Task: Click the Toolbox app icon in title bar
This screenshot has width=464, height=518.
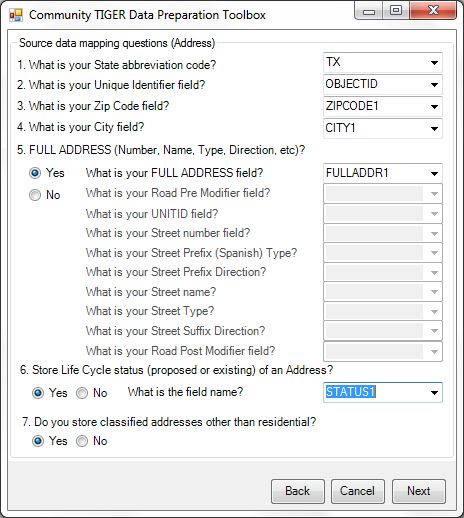Action: click(16, 15)
